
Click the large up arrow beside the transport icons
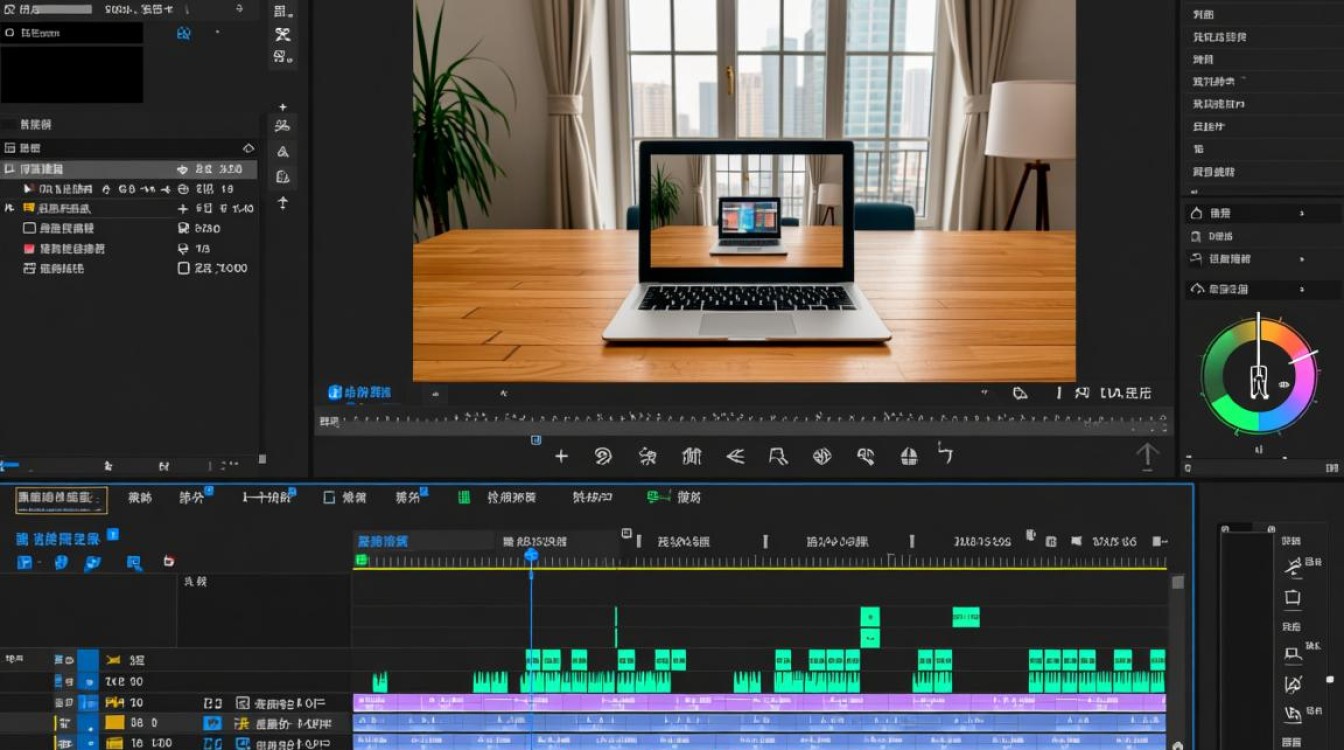1147,455
